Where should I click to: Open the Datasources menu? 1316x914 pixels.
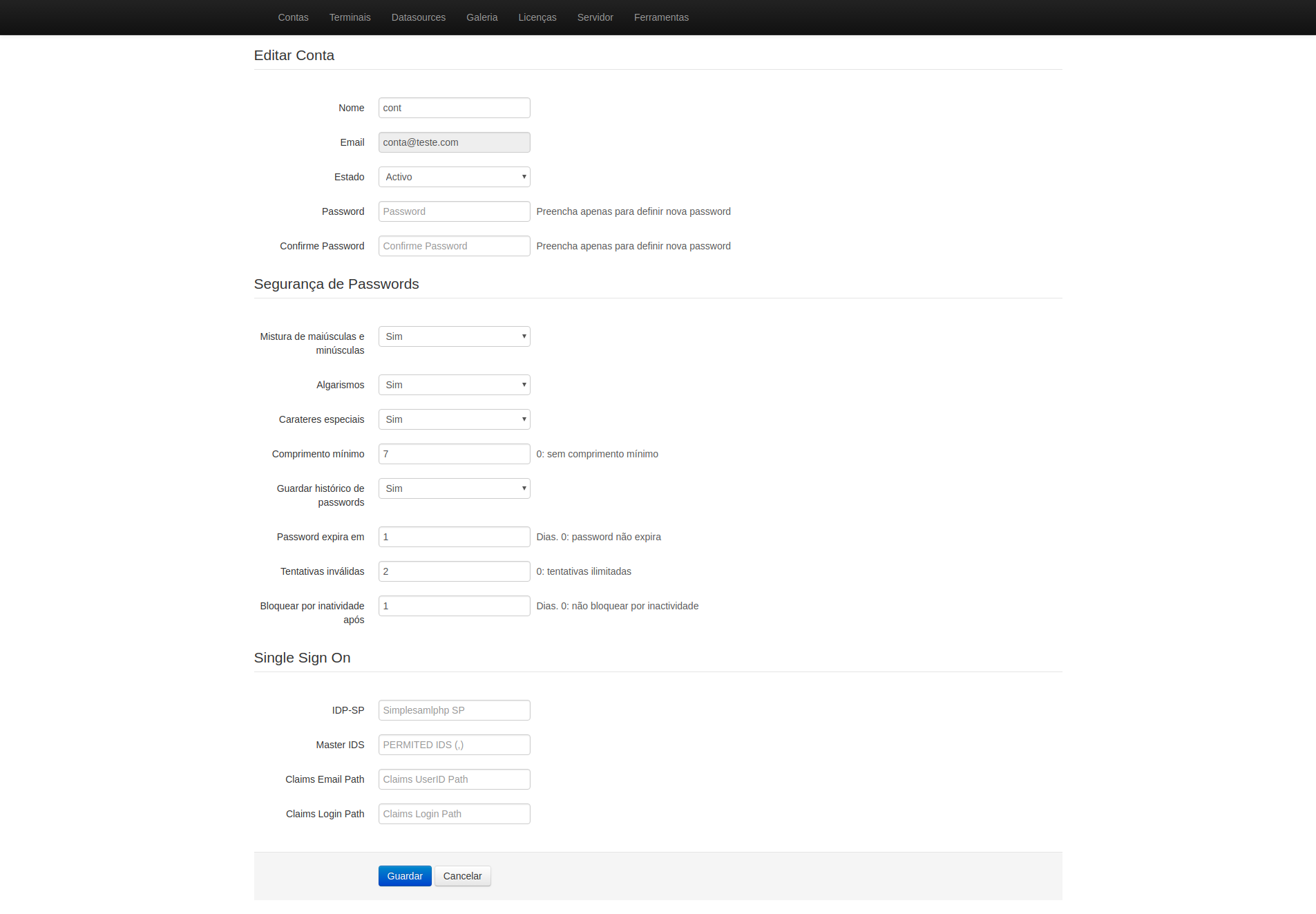point(418,17)
